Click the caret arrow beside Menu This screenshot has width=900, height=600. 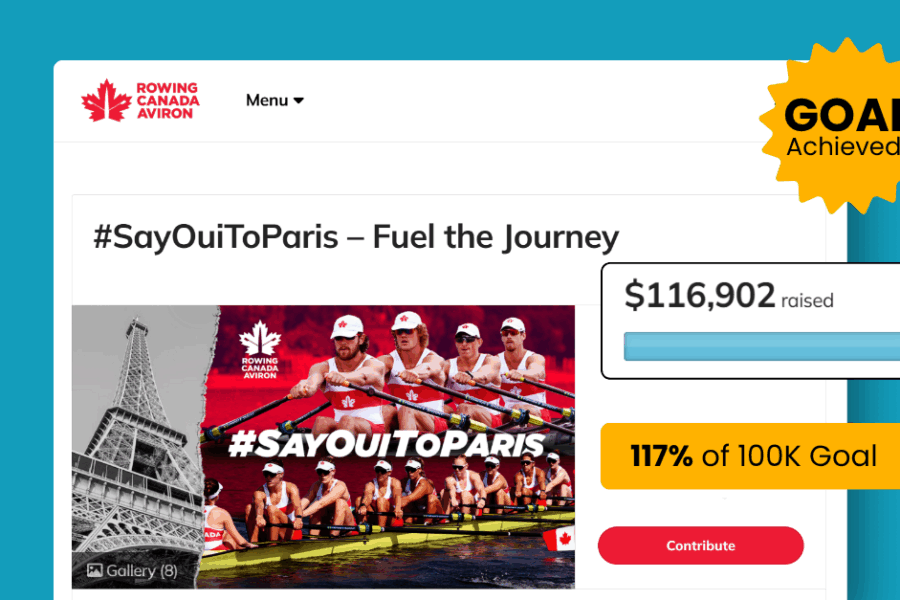pos(299,101)
